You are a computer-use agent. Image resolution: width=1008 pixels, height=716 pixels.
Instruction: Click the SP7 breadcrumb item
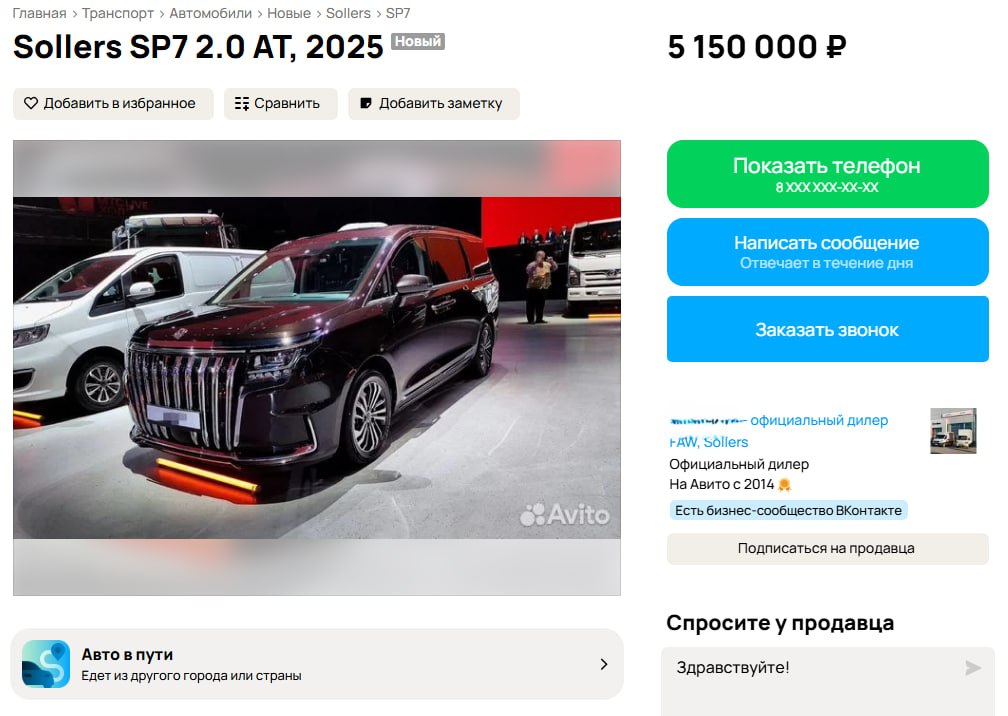(x=398, y=13)
